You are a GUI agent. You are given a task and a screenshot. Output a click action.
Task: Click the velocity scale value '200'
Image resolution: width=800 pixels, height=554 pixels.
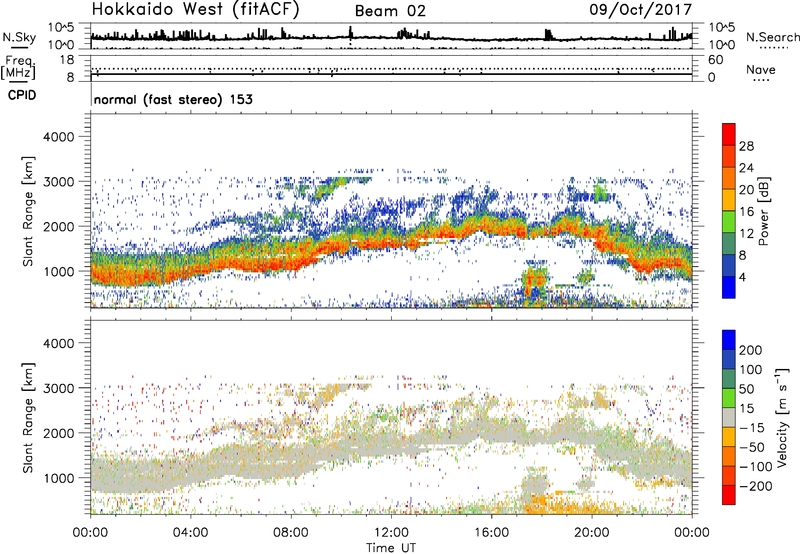pyautogui.click(x=751, y=350)
